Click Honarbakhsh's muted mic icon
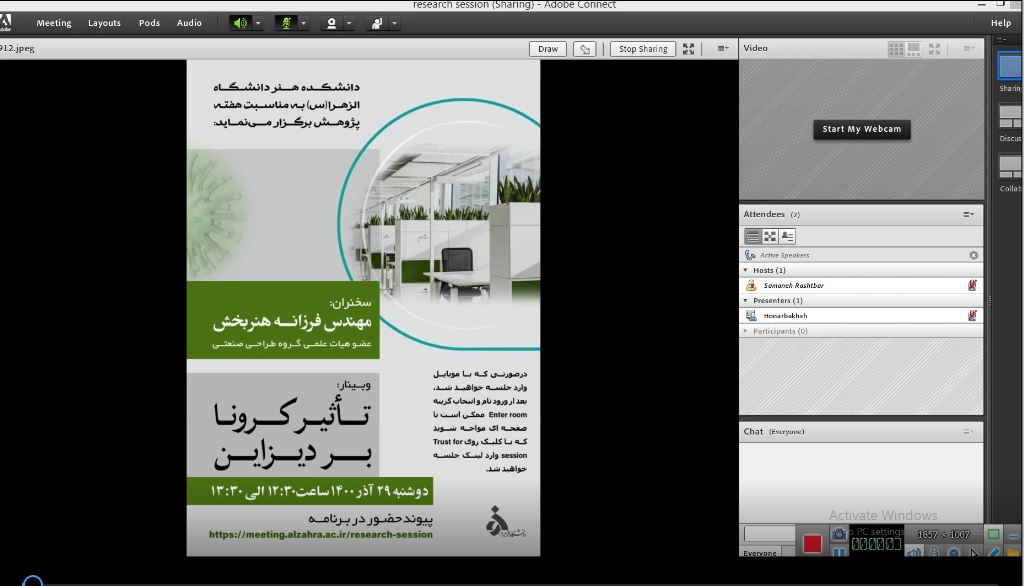Image resolution: width=1024 pixels, height=586 pixels. (x=972, y=316)
